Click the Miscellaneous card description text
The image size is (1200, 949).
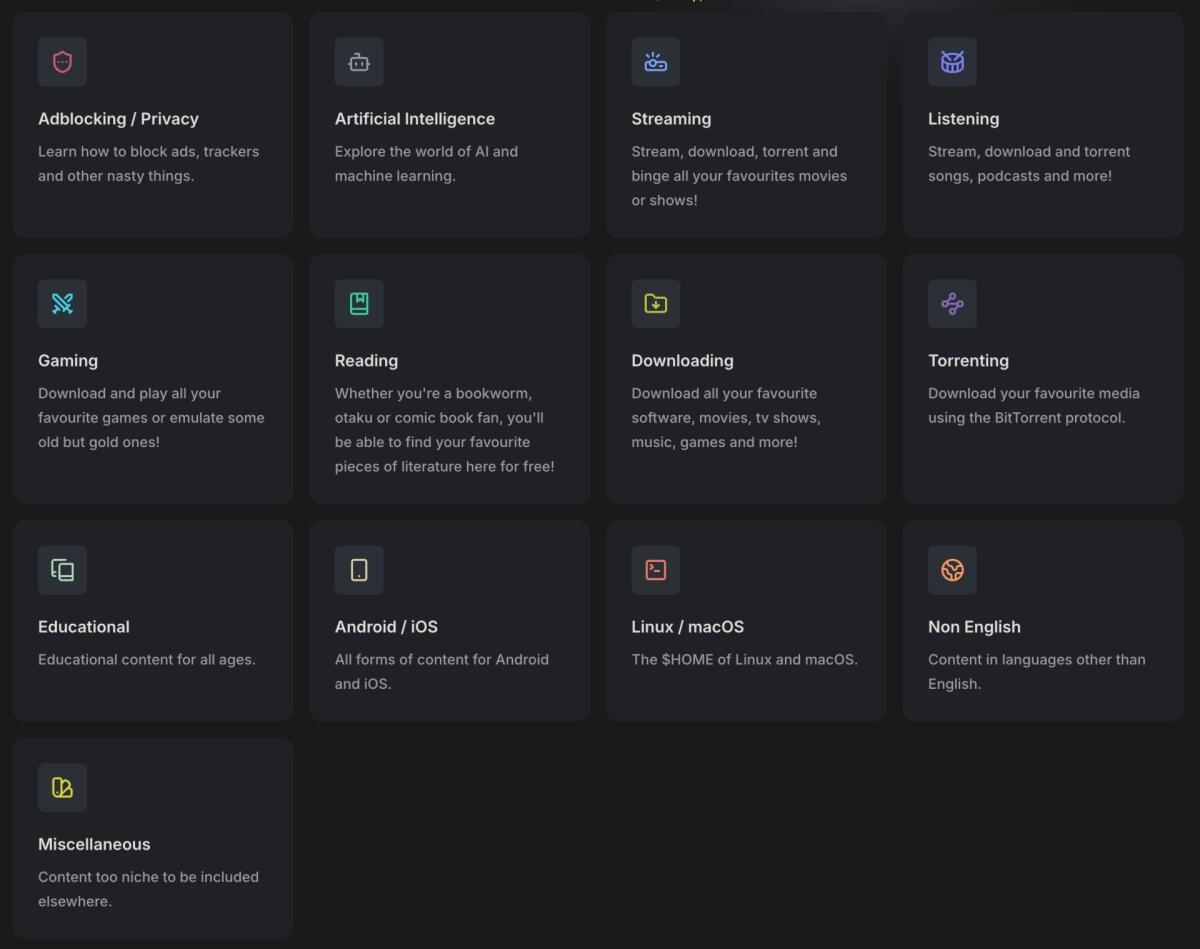tap(148, 889)
